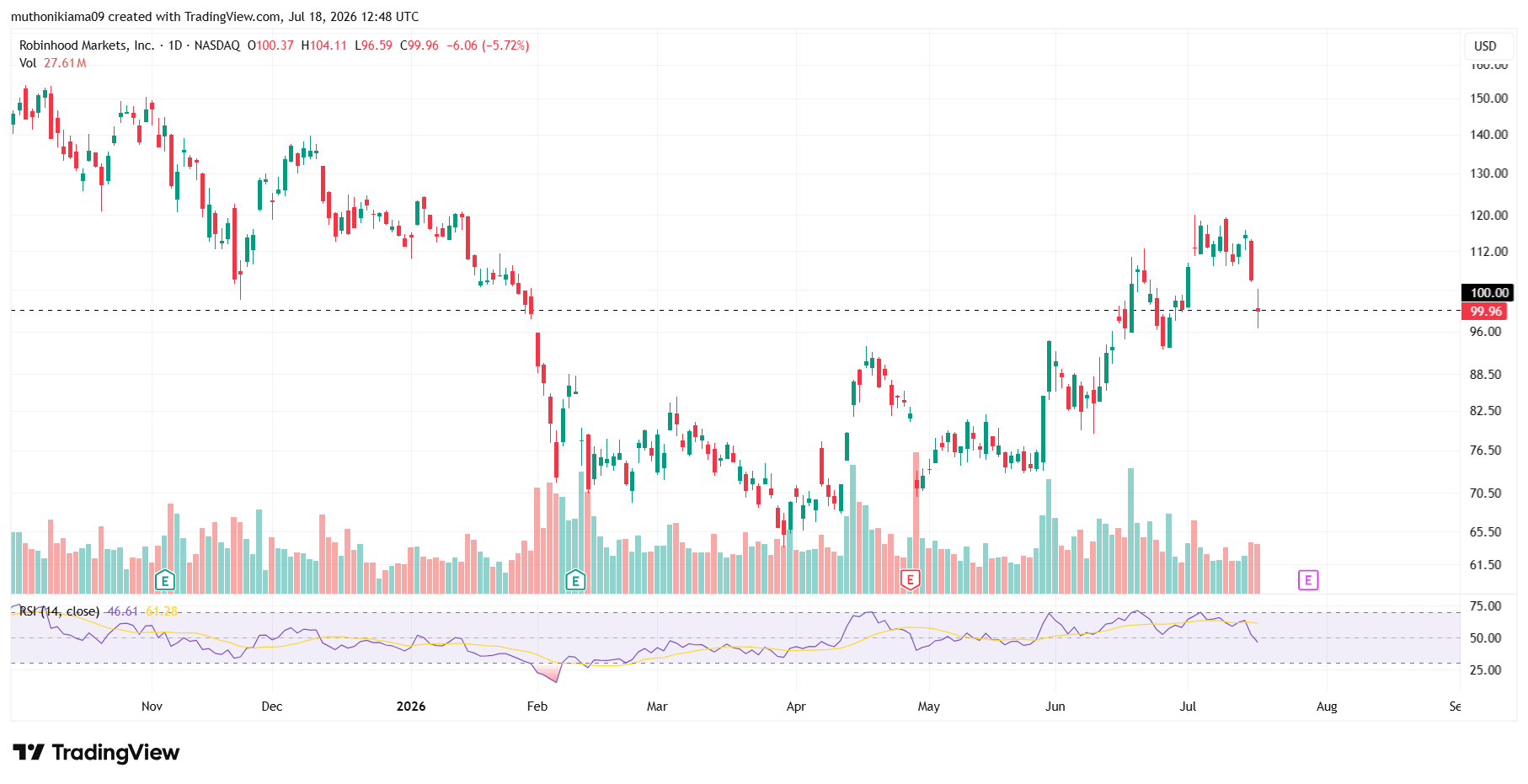Click the 2026 label on time axis
The height and width of the screenshot is (784, 1528).
tap(411, 707)
